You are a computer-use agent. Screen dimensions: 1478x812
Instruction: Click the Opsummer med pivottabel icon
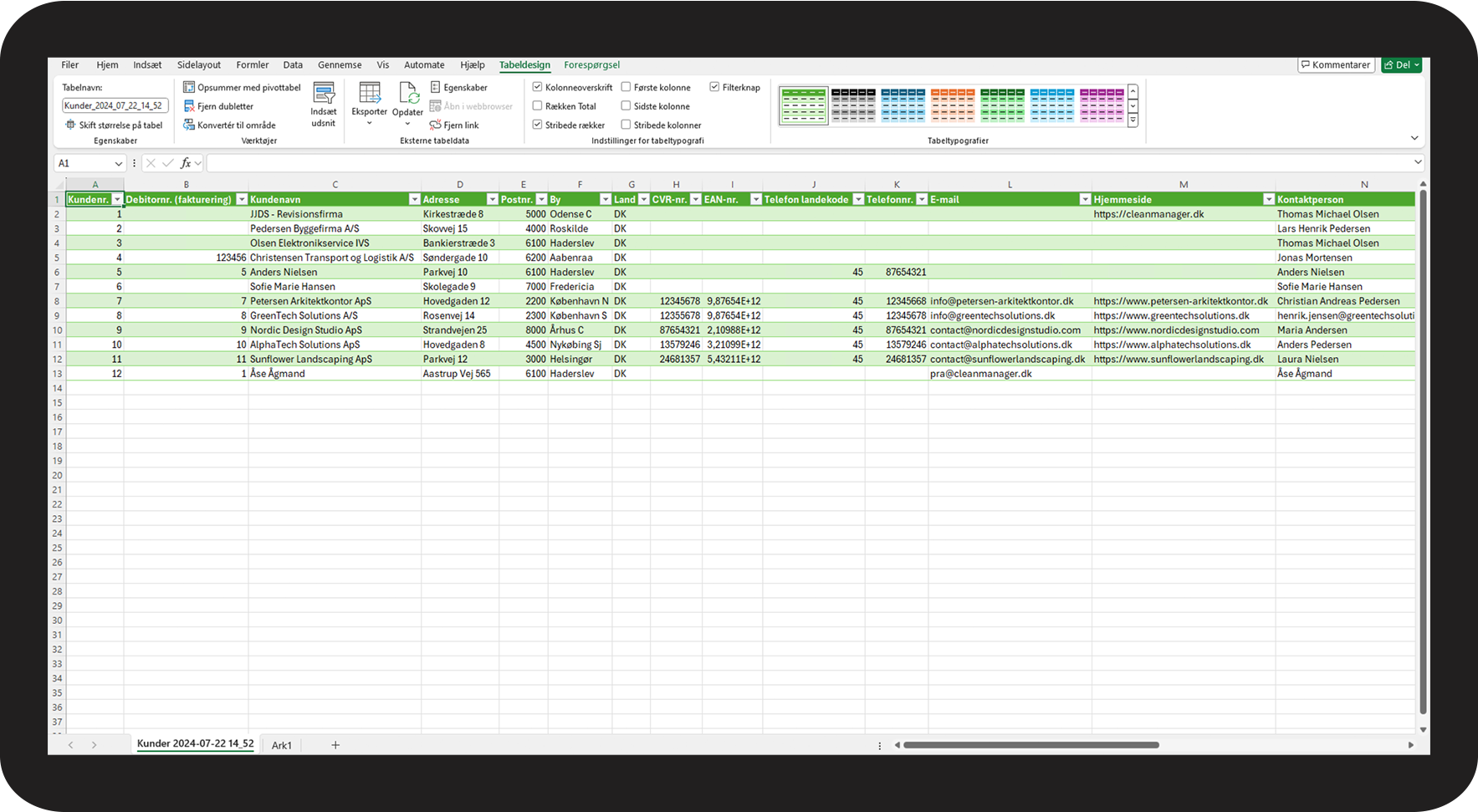189,87
